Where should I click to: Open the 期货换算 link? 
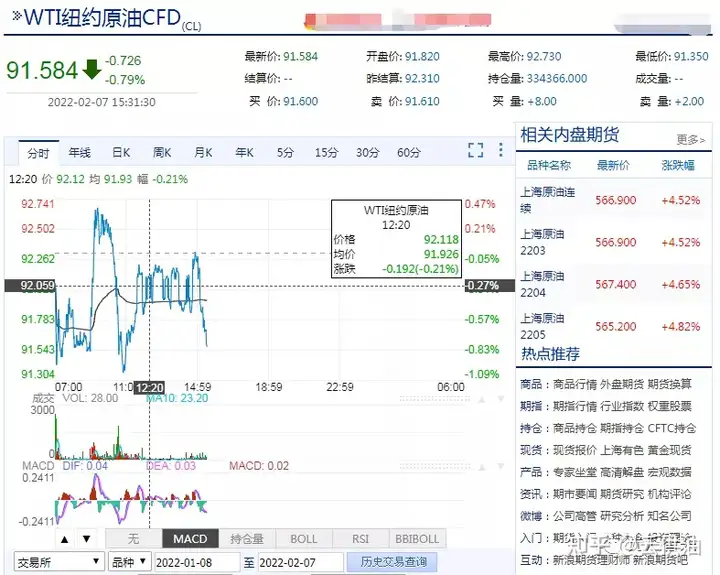pos(669,384)
